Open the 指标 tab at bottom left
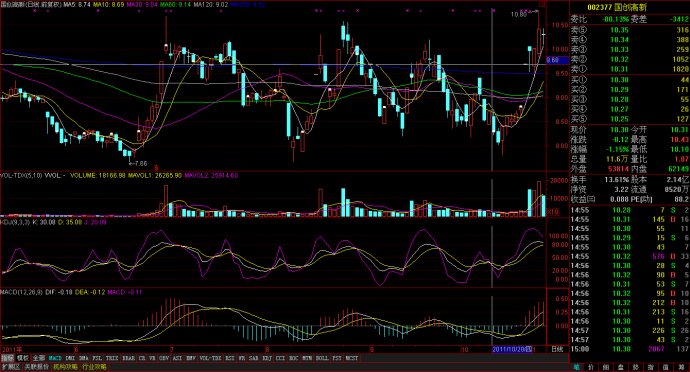690x372 pixels. (x=7, y=358)
